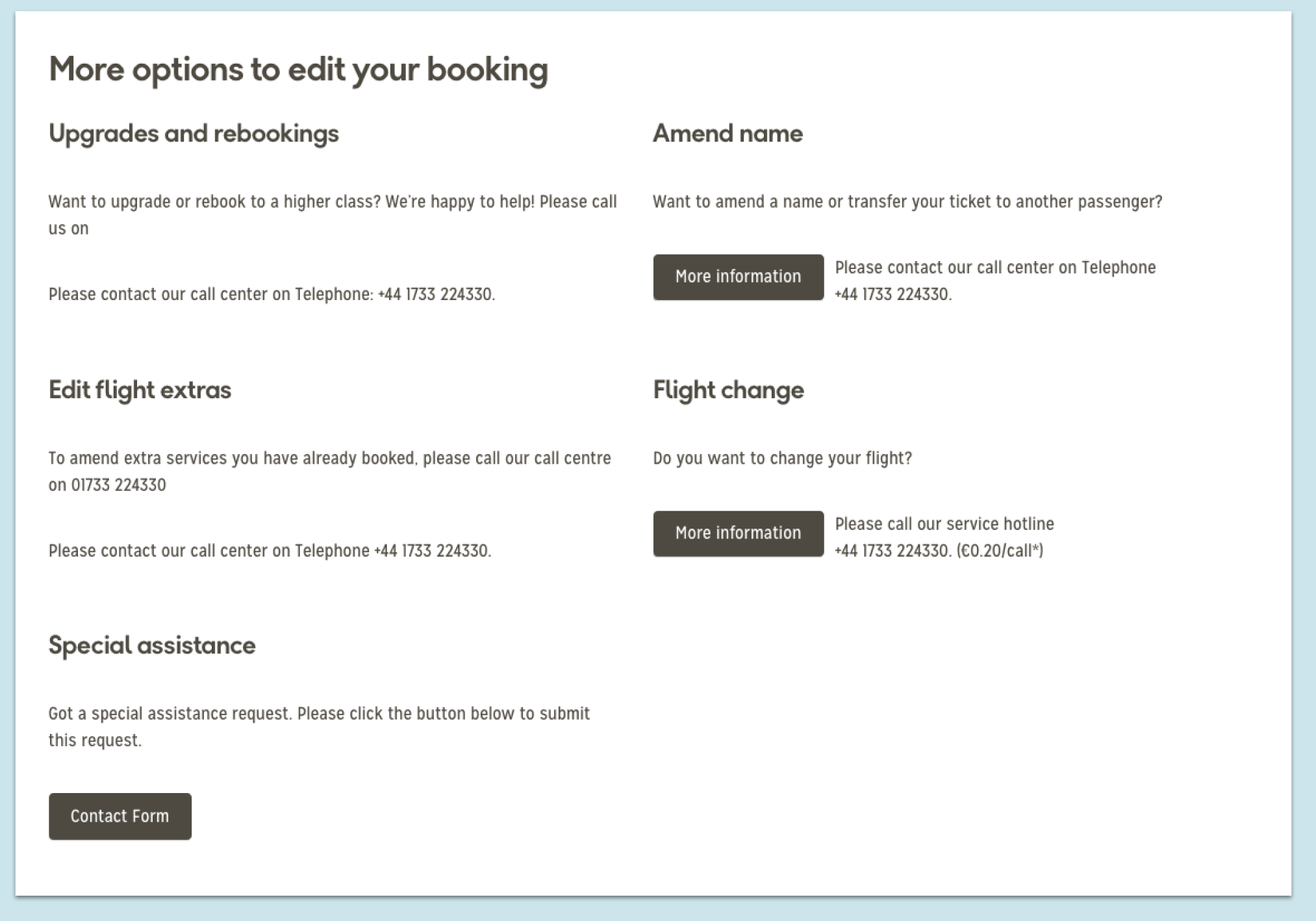Open the Contact Form button

click(x=120, y=816)
